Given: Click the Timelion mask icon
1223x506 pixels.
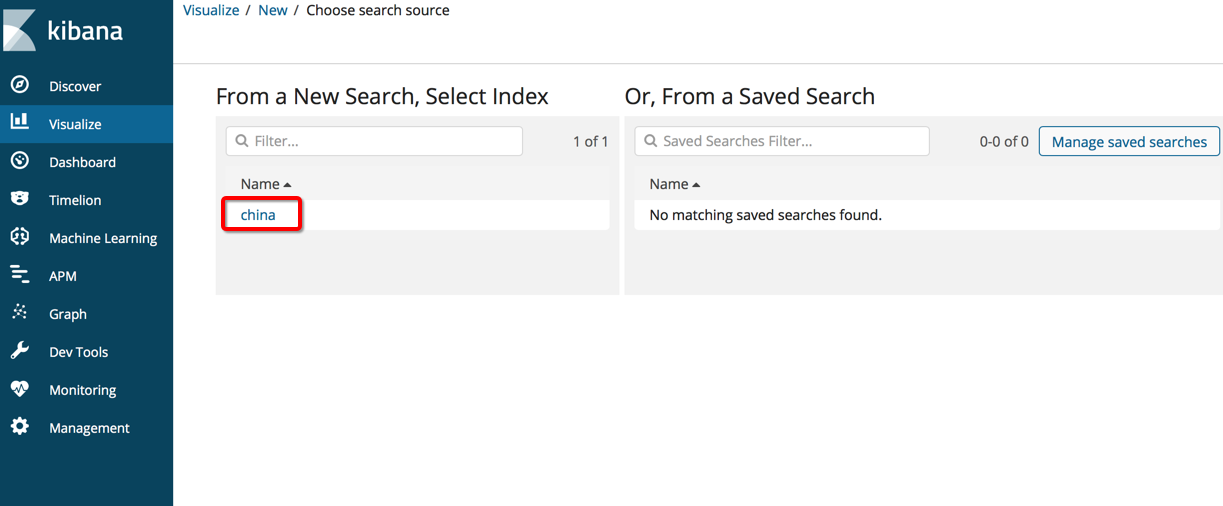Looking at the screenshot, I should [x=20, y=199].
